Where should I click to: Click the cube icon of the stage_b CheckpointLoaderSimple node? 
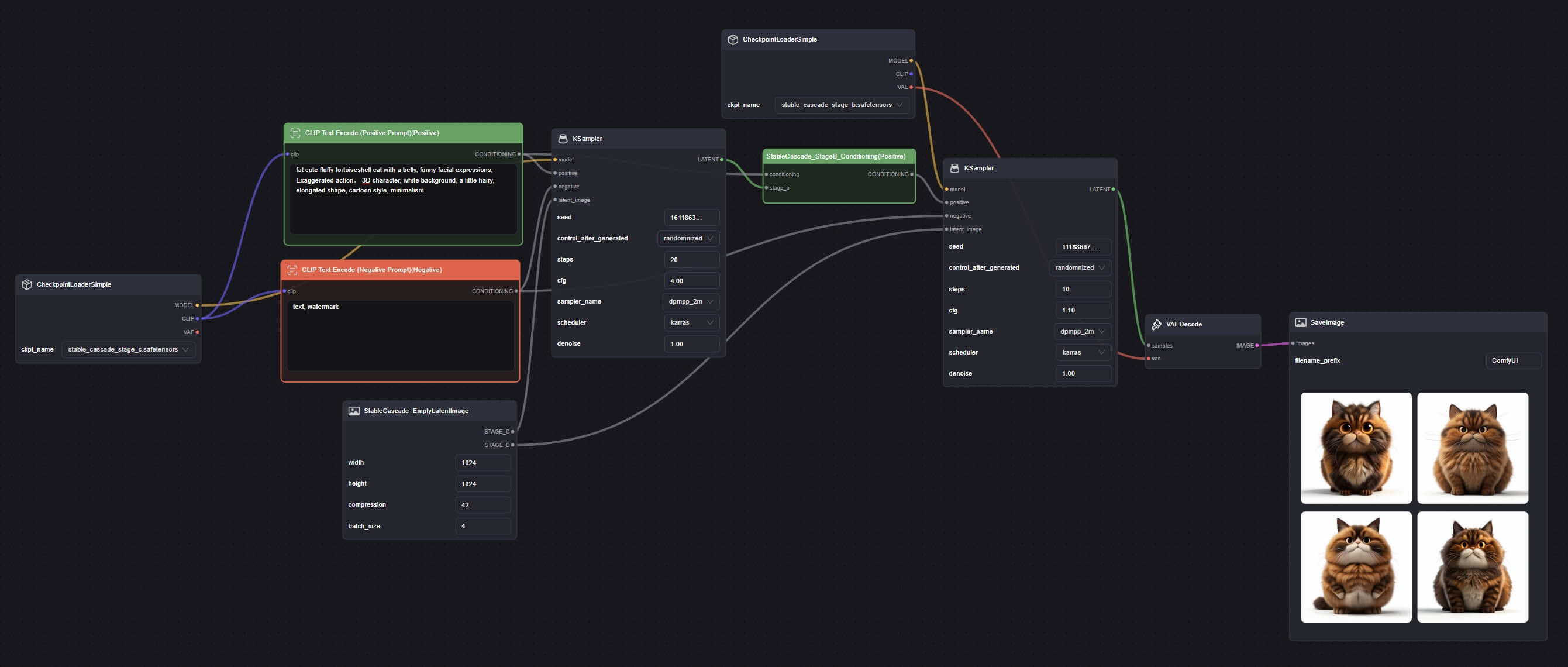click(x=733, y=39)
